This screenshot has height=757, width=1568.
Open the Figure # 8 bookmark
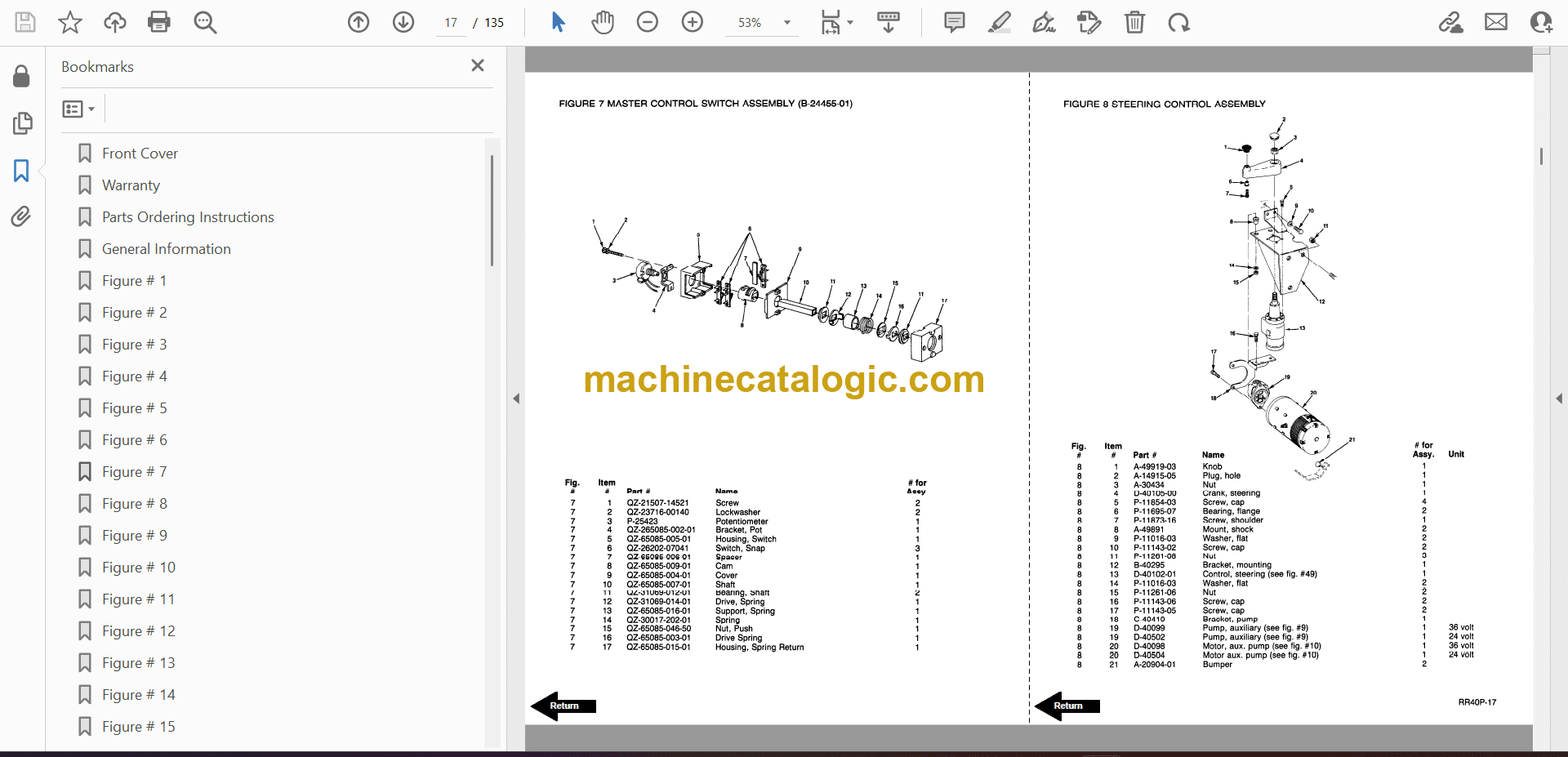pos(134,504)
